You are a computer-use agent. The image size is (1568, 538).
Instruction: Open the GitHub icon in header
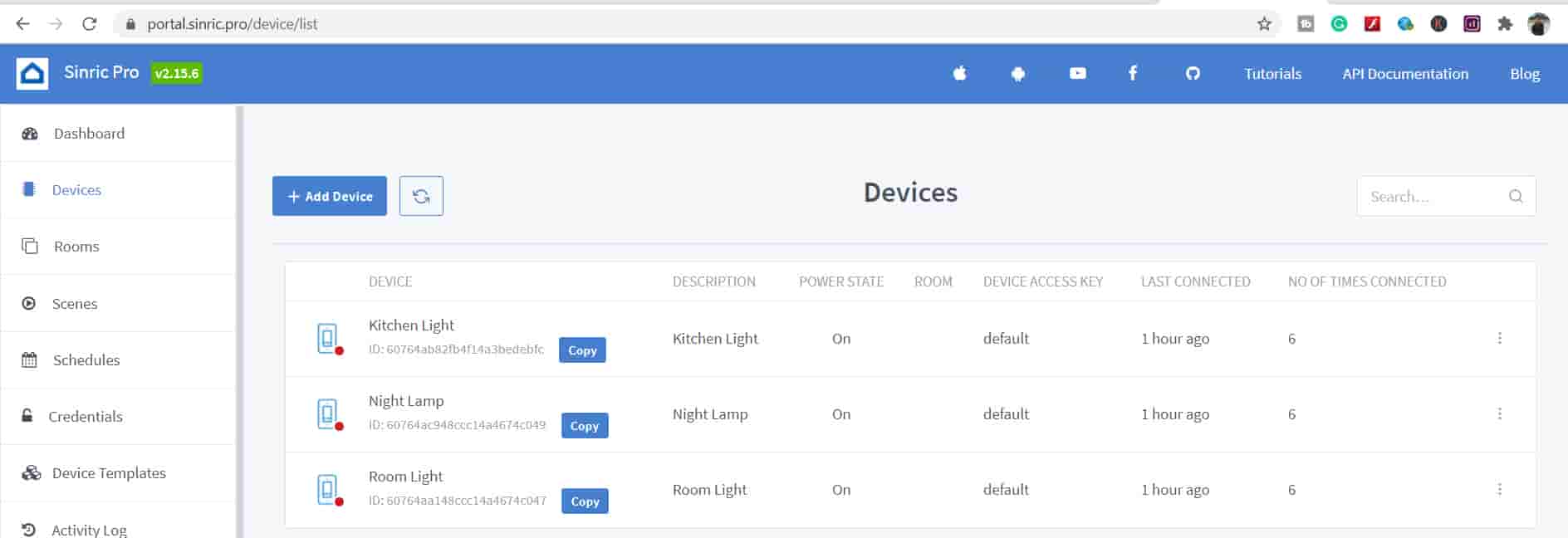[1193, 74]
